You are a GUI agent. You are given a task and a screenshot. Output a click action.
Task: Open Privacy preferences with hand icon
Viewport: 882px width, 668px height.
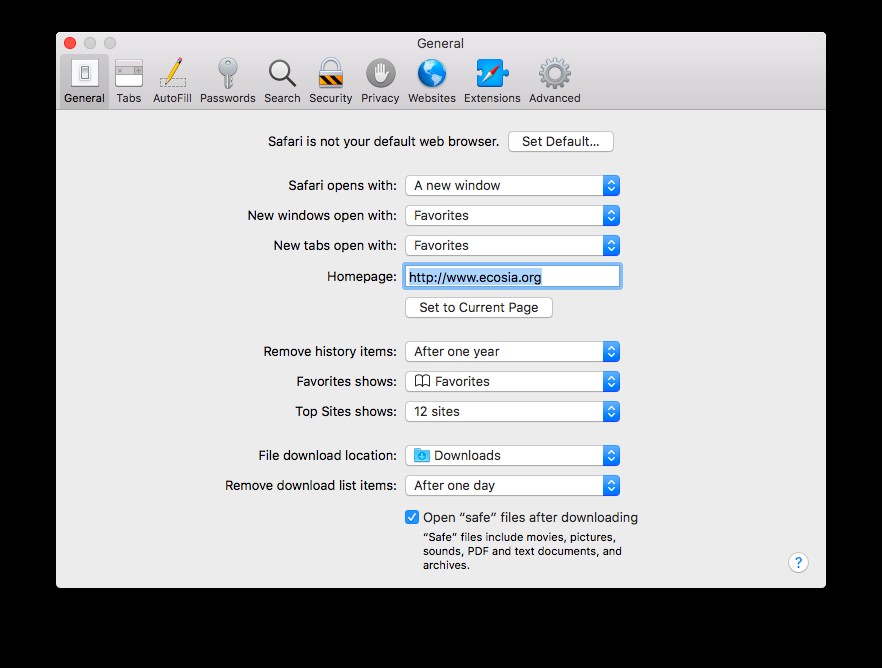coord(380,82)
